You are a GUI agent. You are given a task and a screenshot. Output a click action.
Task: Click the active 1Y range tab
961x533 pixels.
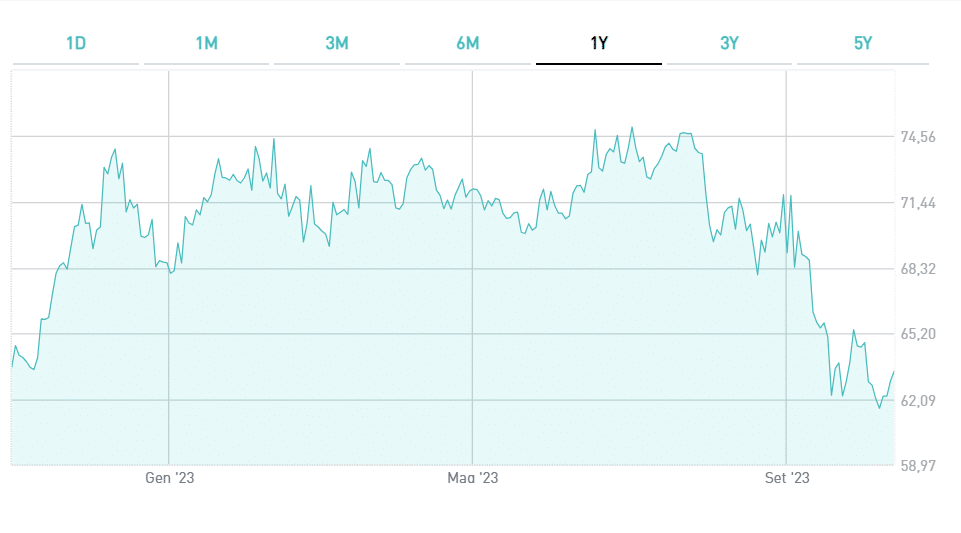[599, 43]
